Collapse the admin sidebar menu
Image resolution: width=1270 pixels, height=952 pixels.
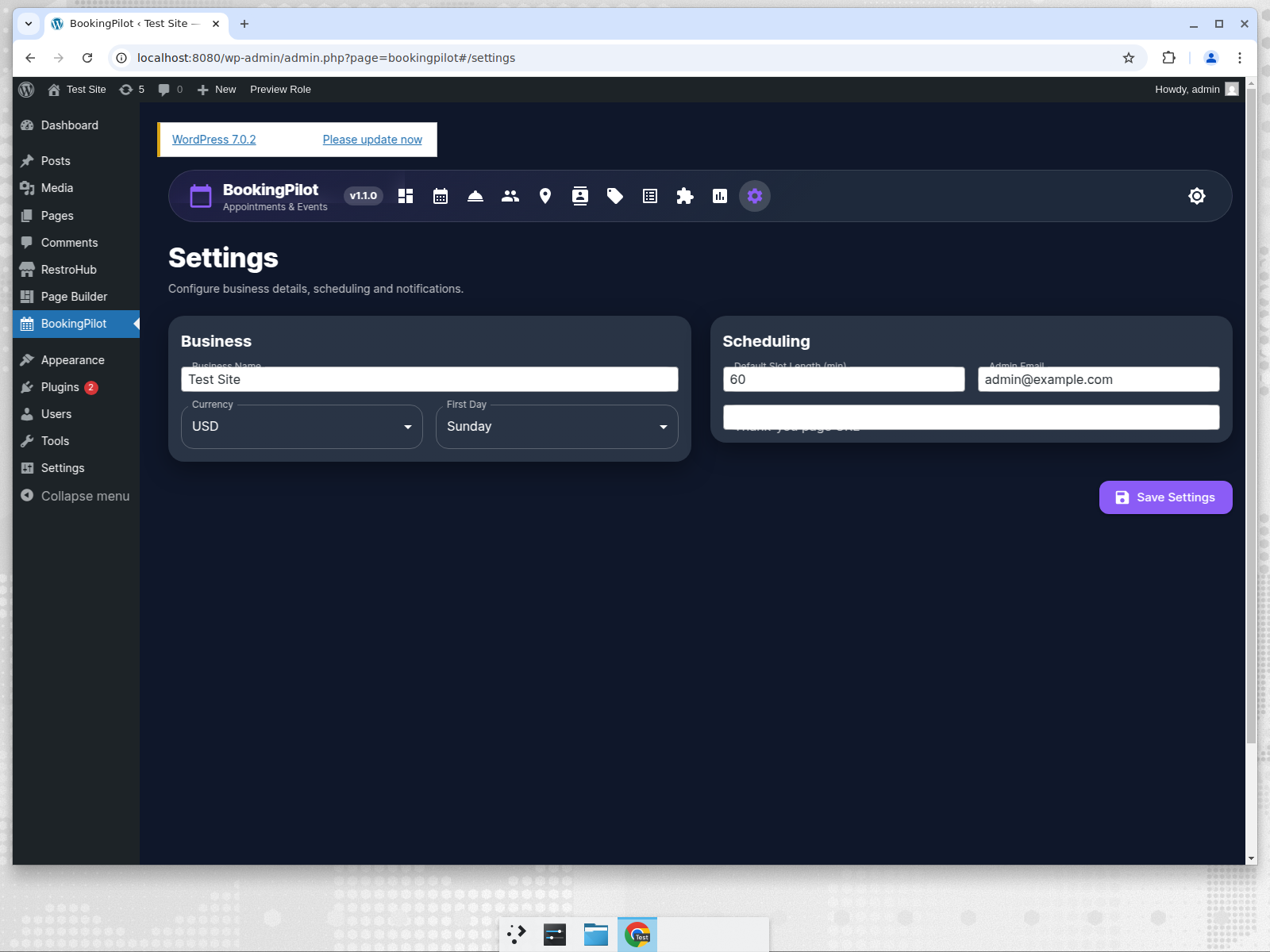tap(76, 496)
